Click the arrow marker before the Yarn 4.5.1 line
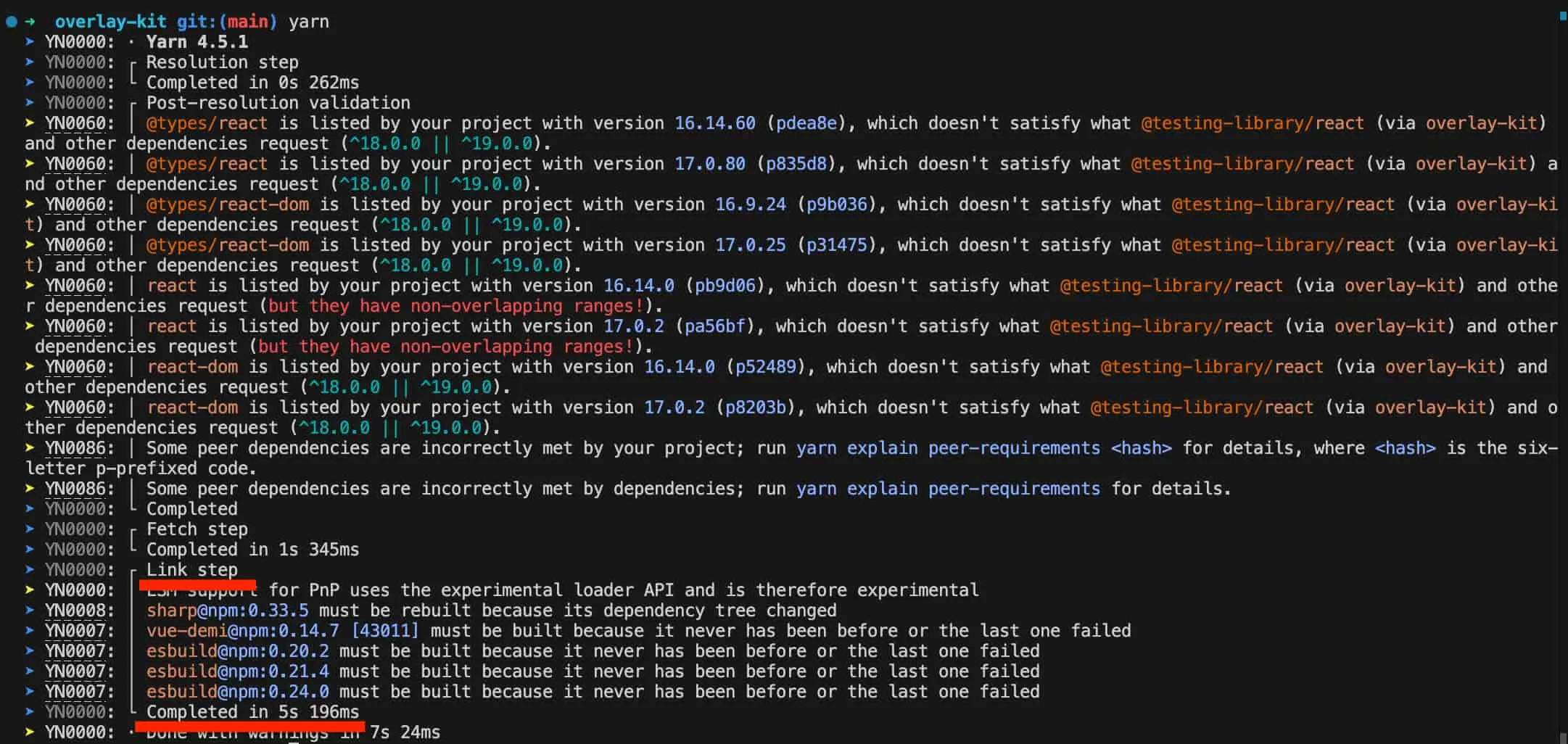Viewport: 1568px width, 744px height. 30,42
